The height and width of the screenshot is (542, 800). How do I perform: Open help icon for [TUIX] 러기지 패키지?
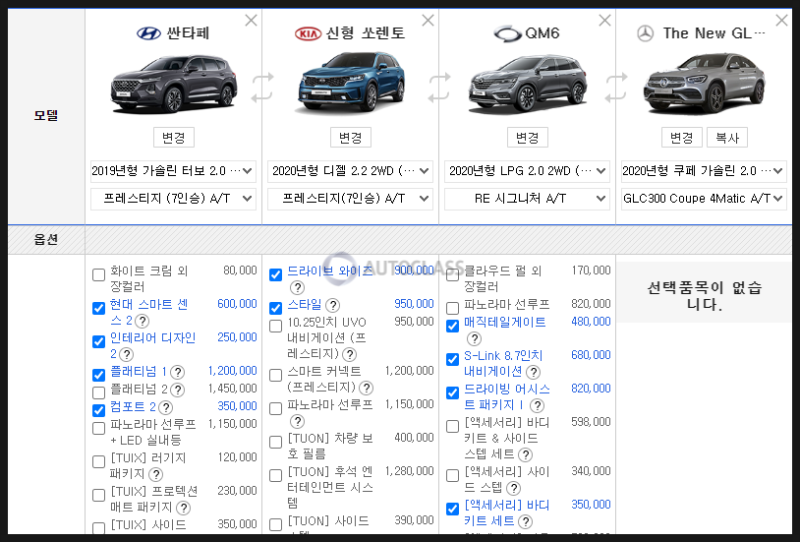click(x=156, y=475)
